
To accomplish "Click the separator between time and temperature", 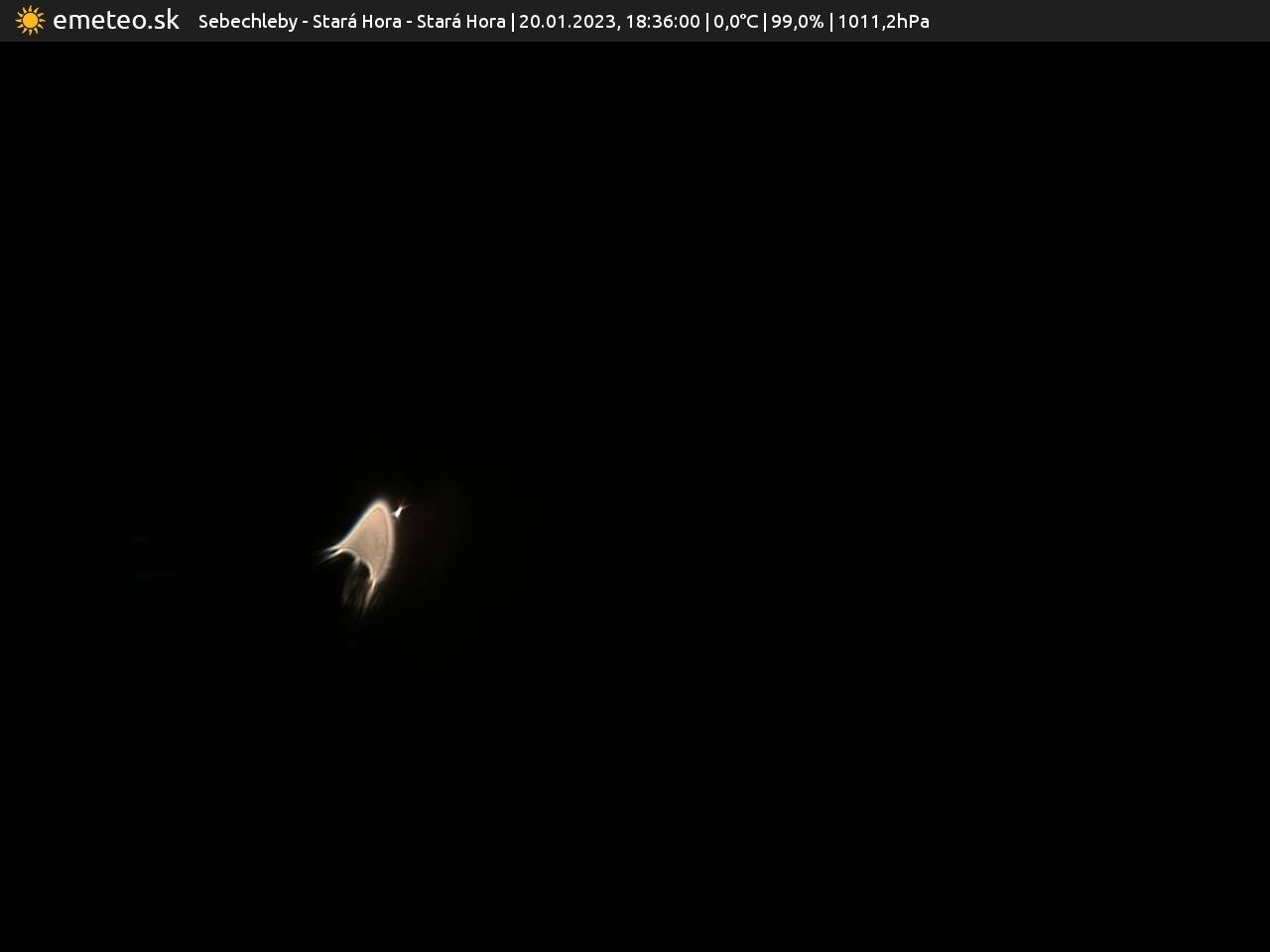I will coord(706,22).
